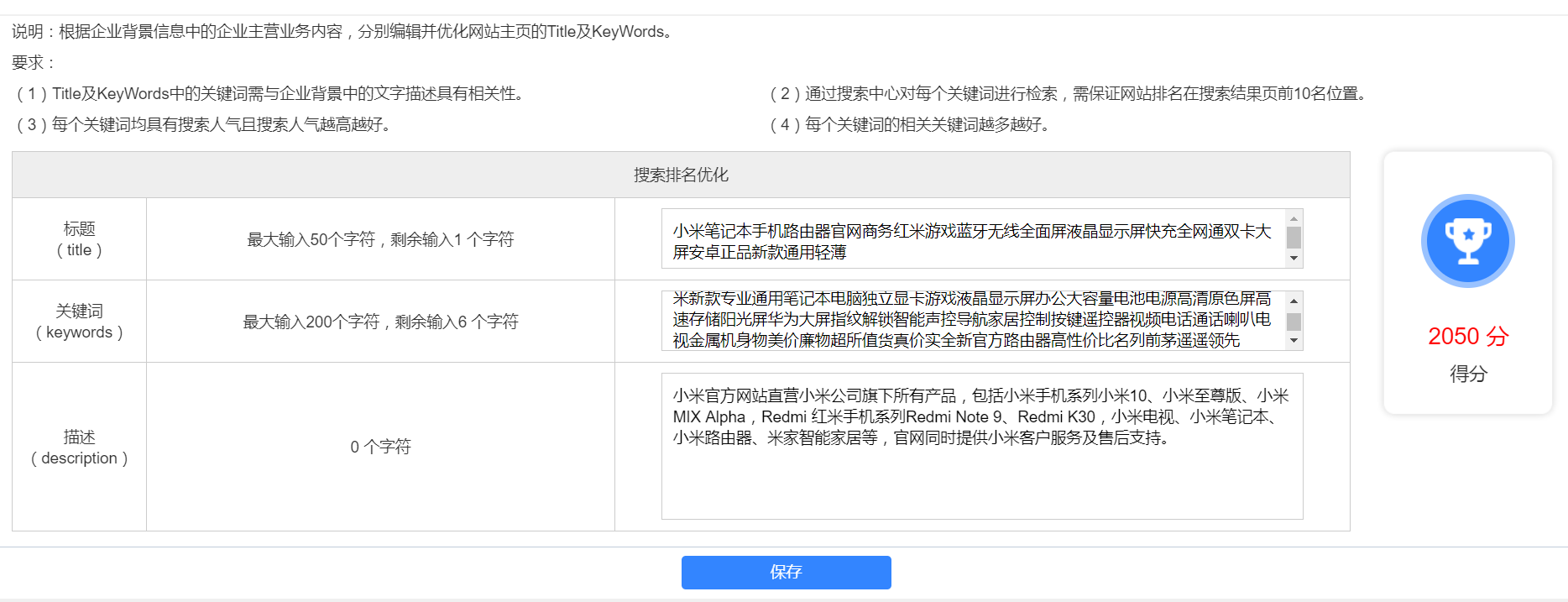This screenshot has width=1568, height=602.
Task: Click the 最大输入50个字符 hint text
Action: tap(380, 239)
